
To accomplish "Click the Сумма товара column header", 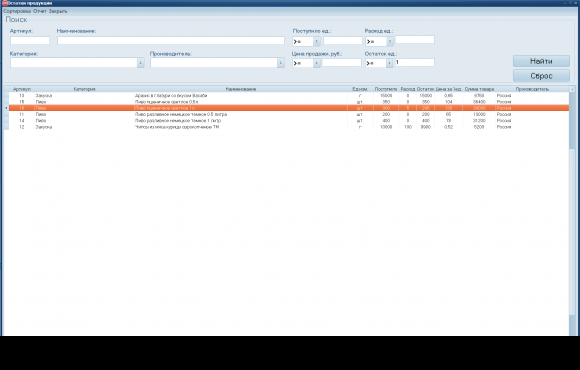I will [x=479, y=89].
